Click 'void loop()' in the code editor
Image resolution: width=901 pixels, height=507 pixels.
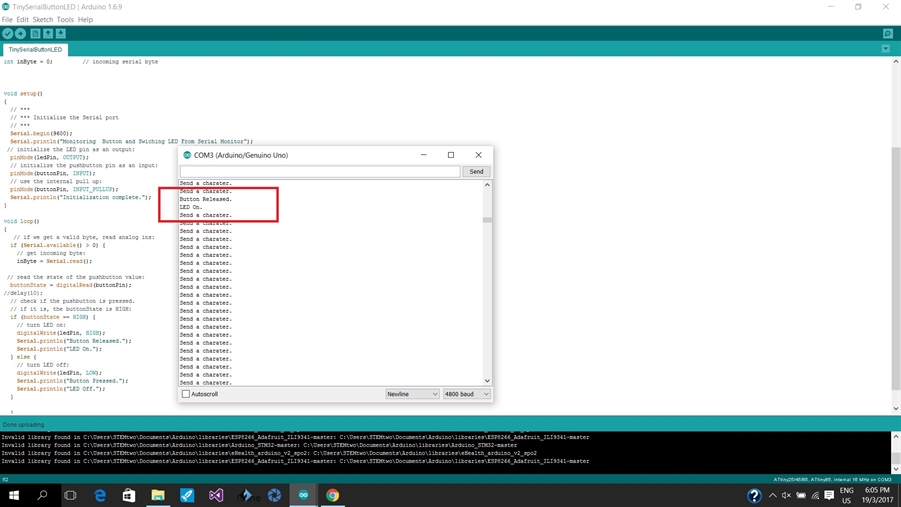click(x=21, y=221)
